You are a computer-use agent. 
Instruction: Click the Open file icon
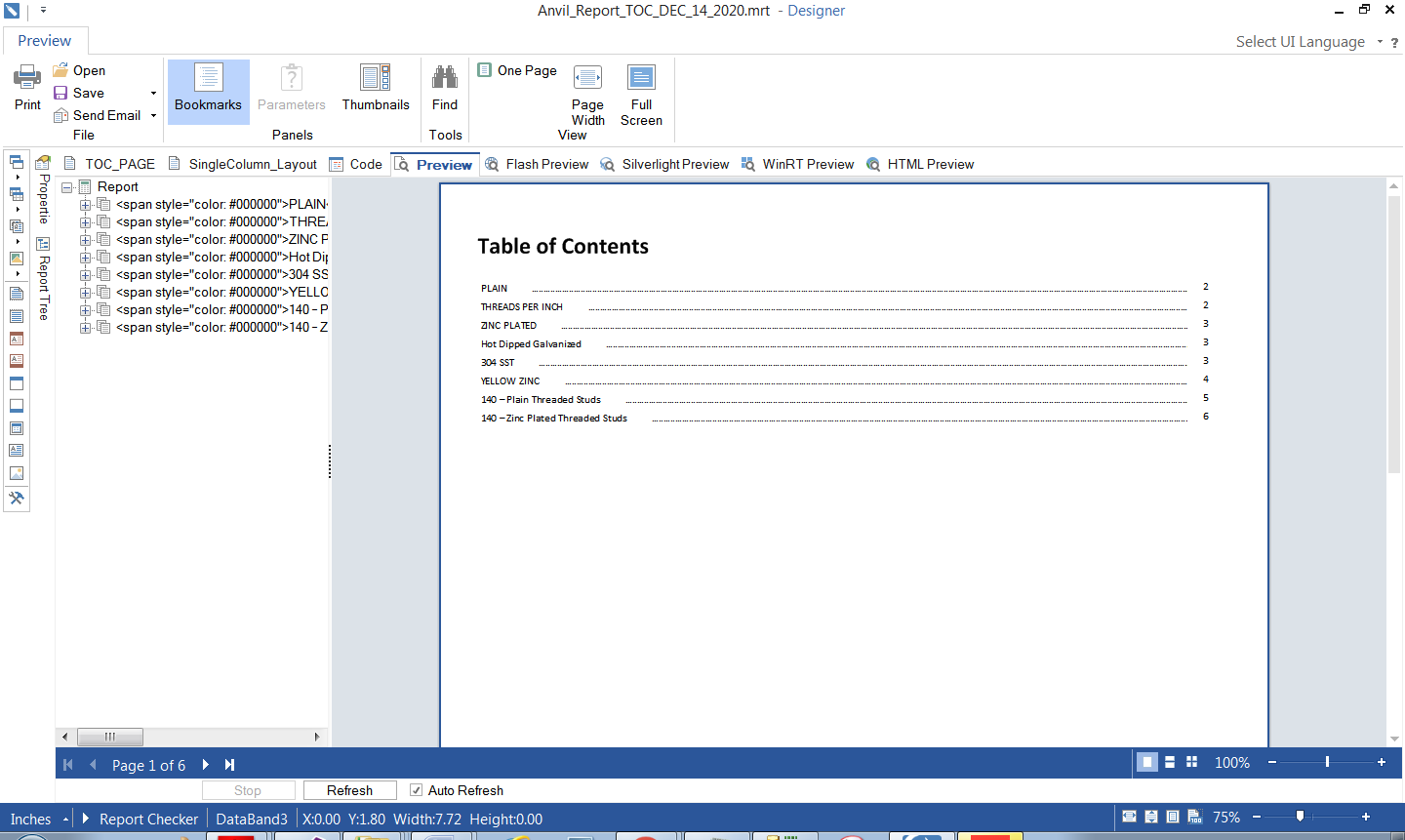60,70
